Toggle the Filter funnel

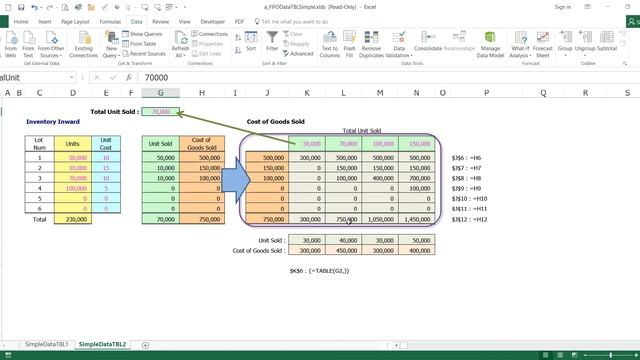pos(272,41)
